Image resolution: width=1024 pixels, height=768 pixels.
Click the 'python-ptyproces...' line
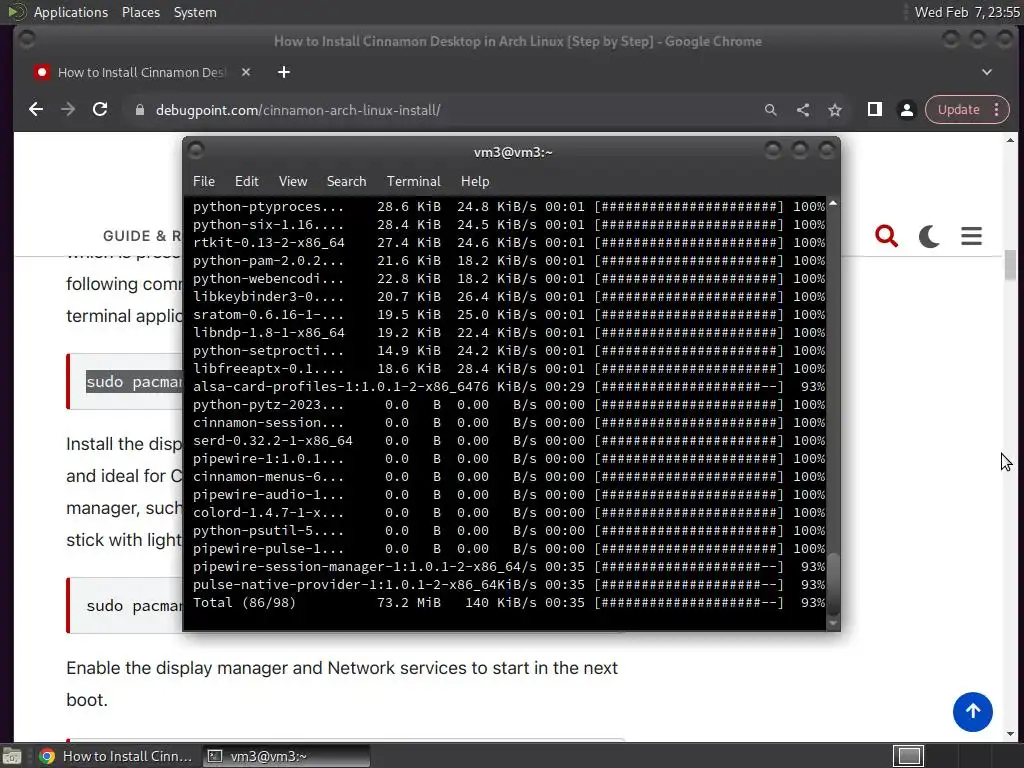pos(509,206)
